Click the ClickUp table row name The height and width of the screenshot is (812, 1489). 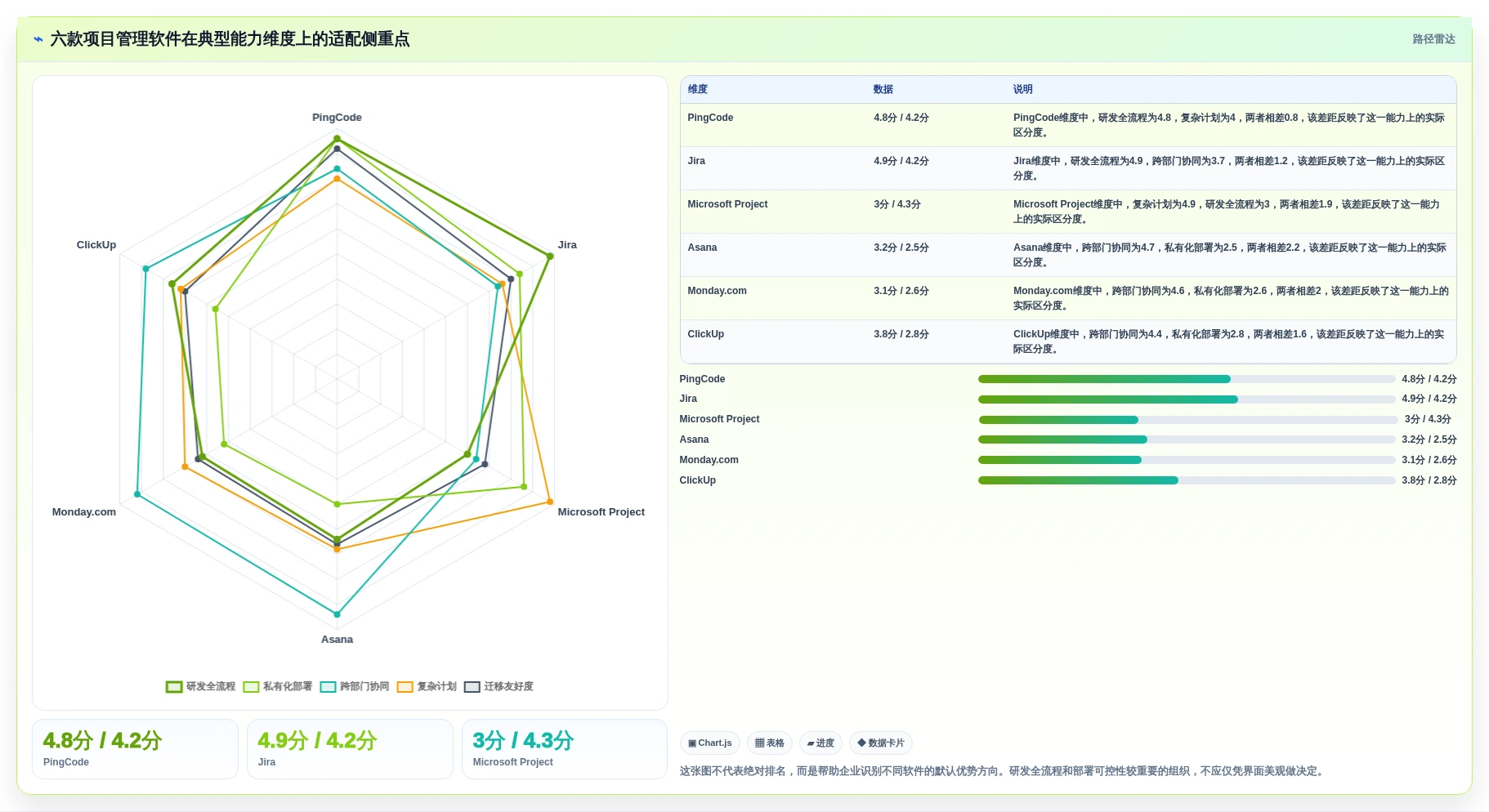[705, 334]
